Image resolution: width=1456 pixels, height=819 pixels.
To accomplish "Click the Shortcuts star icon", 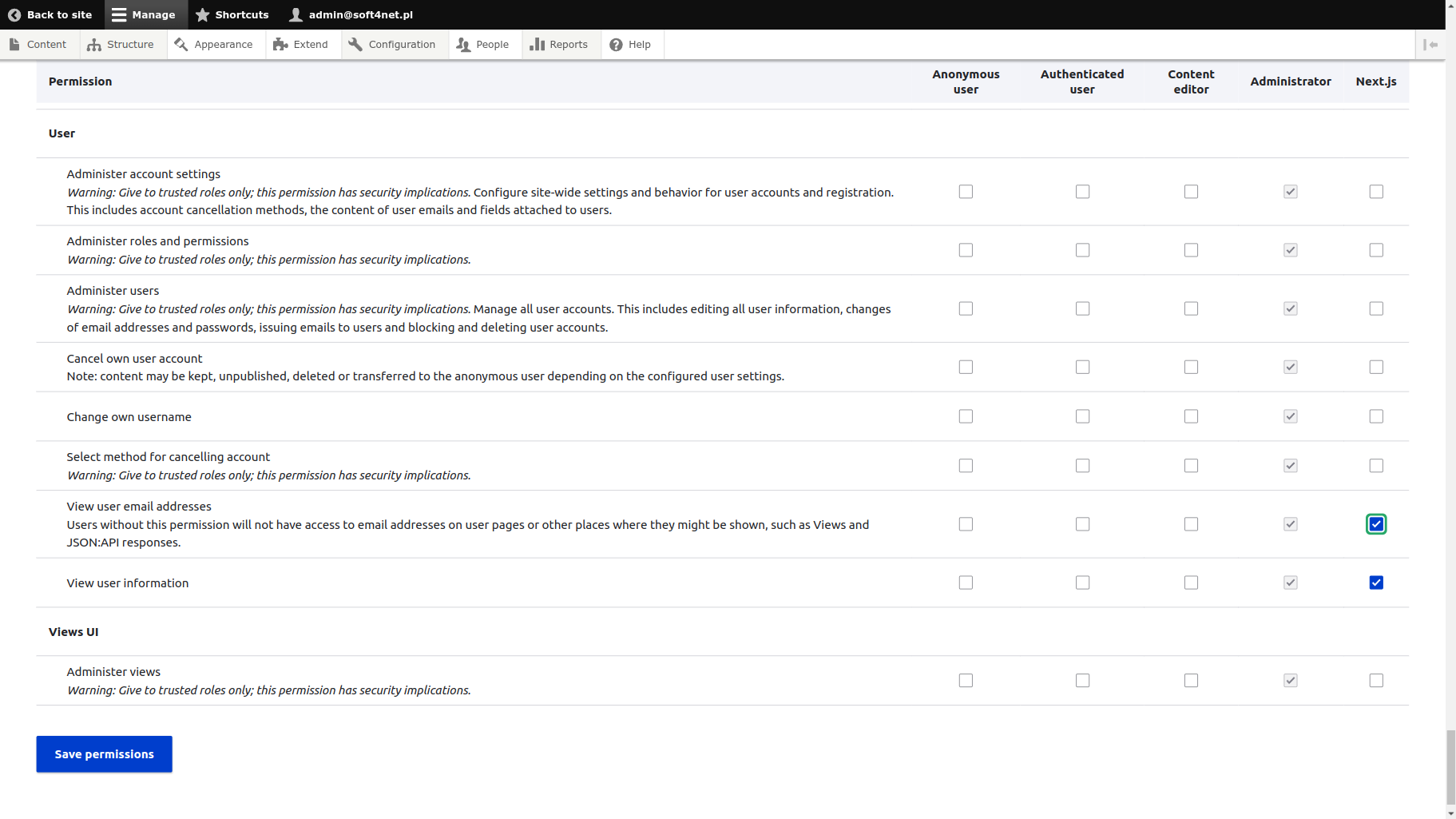I will [x=203, y=14].
